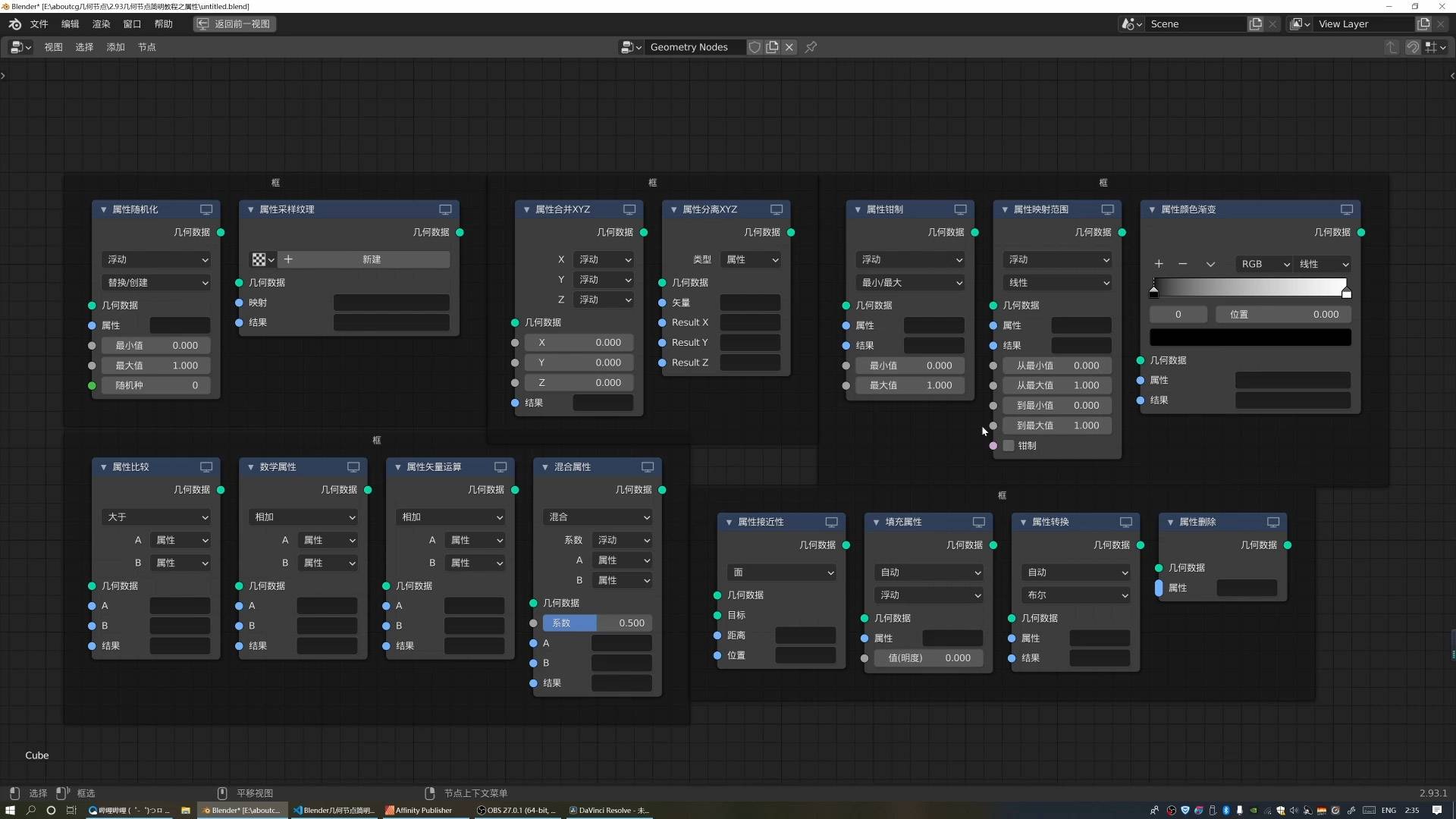Click the parent node tree arrow icon
The width and height of the screenshot is (1456, 819).
[x=1392, y=47]
